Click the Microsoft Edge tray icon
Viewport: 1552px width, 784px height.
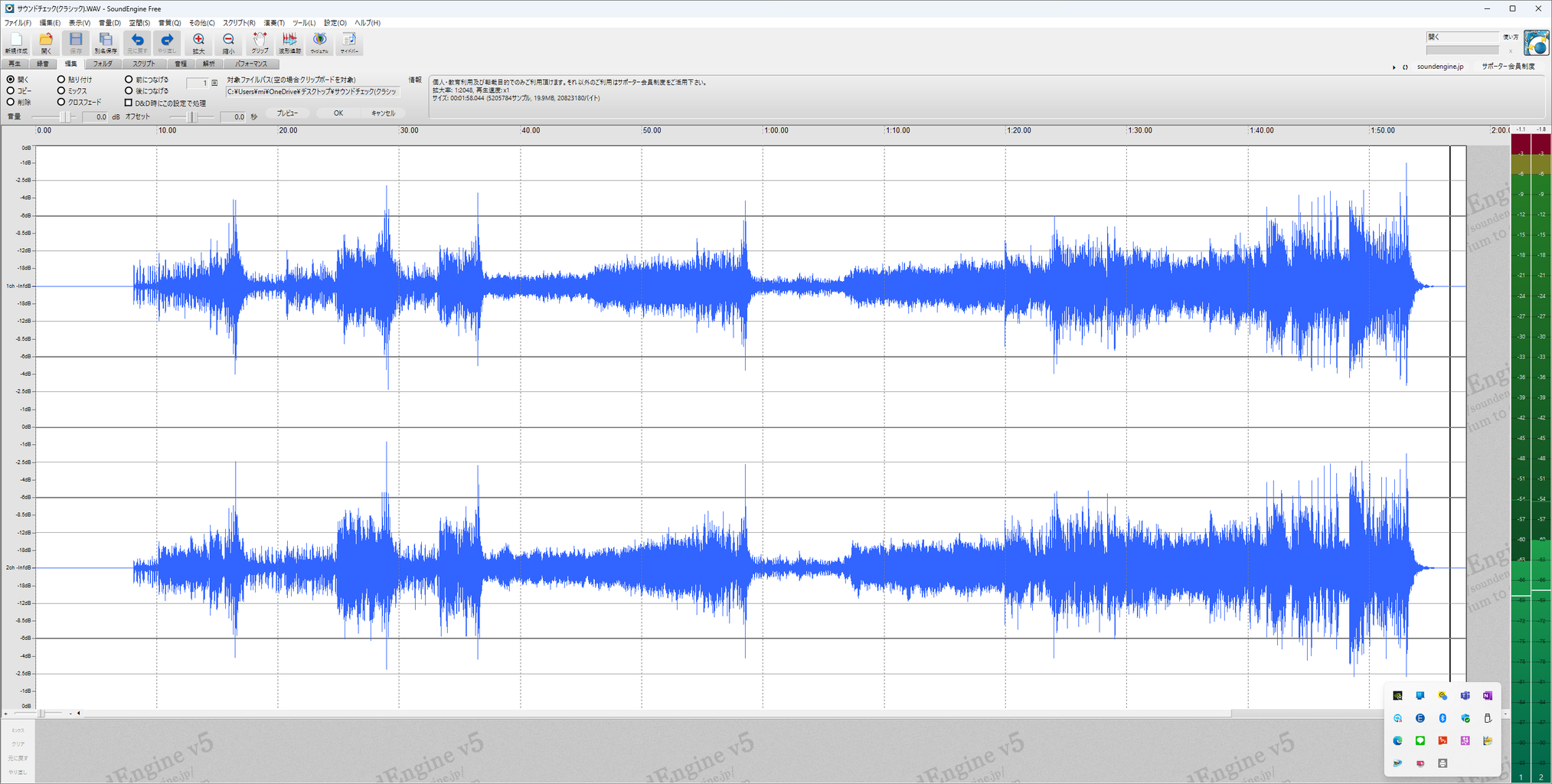click(x=1397, y=740)
